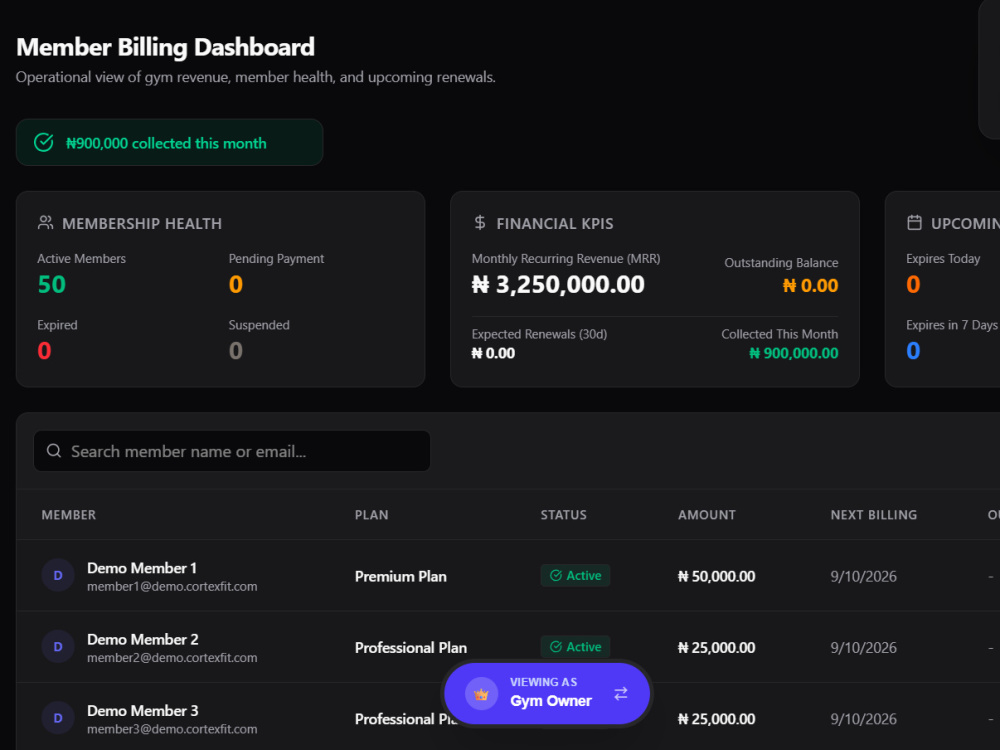
Task: Click the dollar sign icon beside Financial KPIs
Action: 480,223
